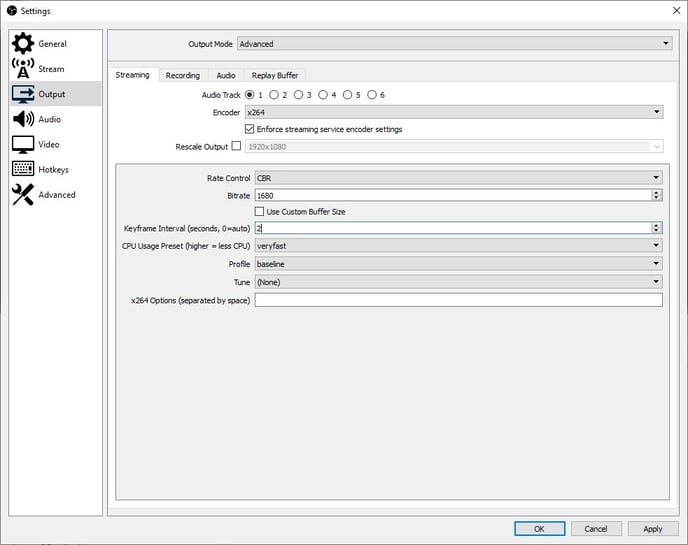Click the OBS logo in title bar

[11, 11]
